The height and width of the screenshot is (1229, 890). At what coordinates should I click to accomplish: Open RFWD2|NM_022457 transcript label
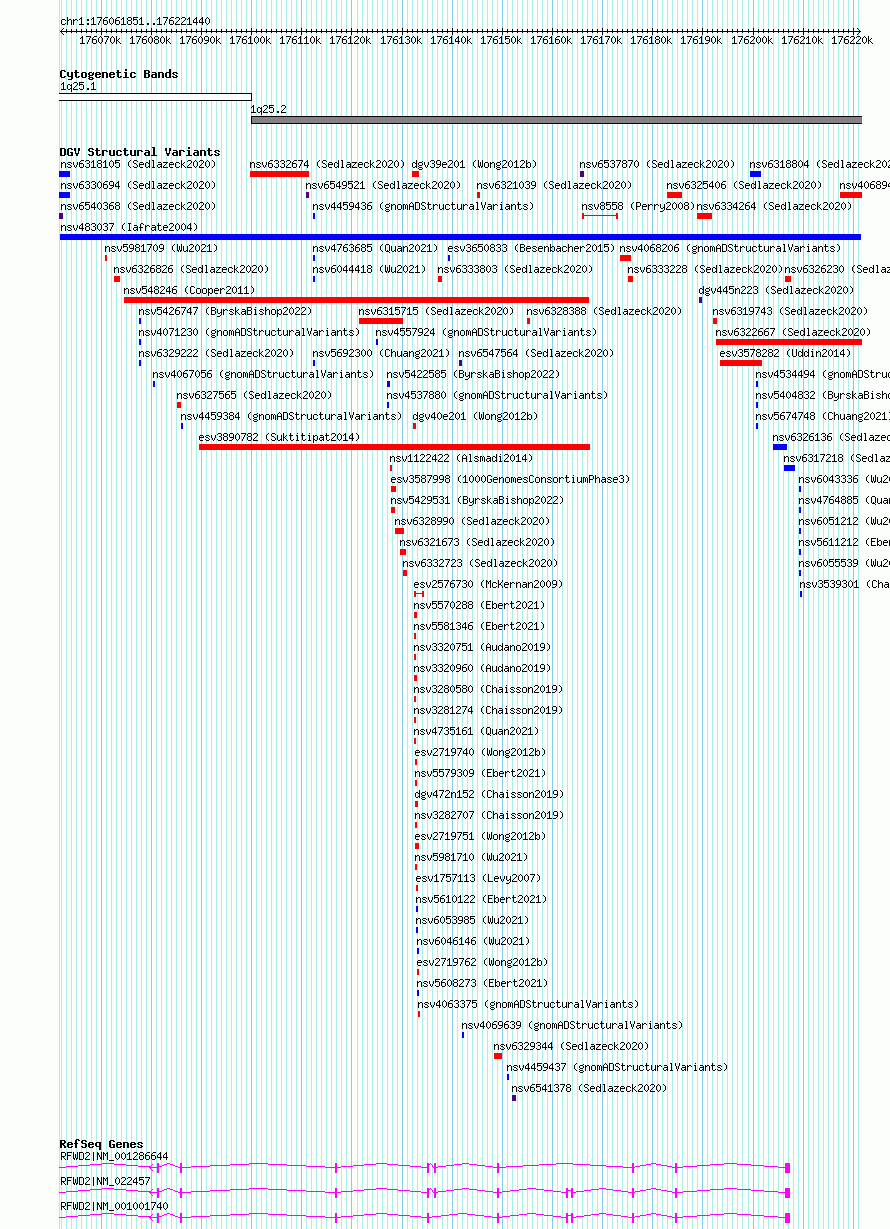point(106,1182)
